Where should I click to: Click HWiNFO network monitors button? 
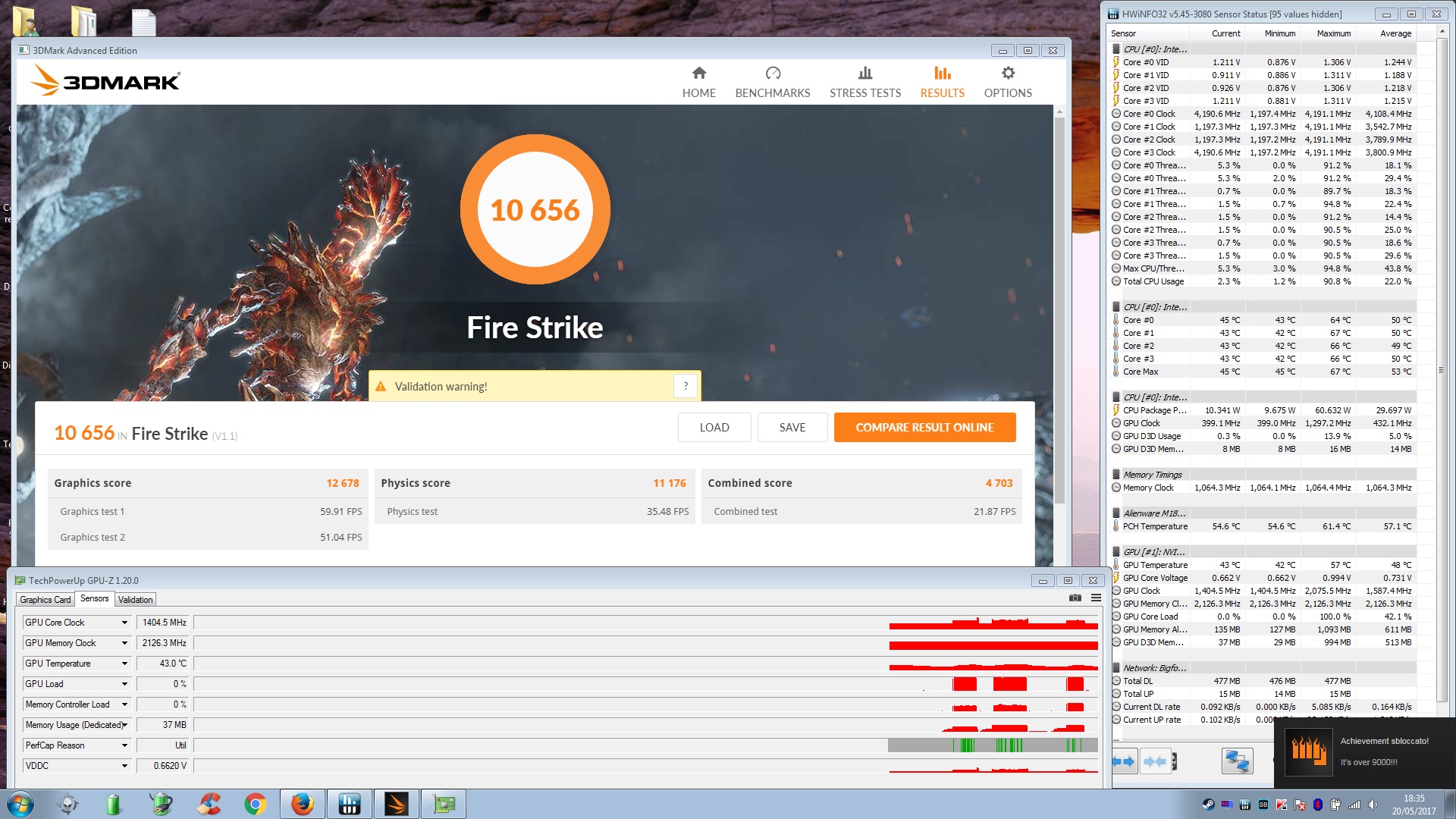tap(1238, 761)
